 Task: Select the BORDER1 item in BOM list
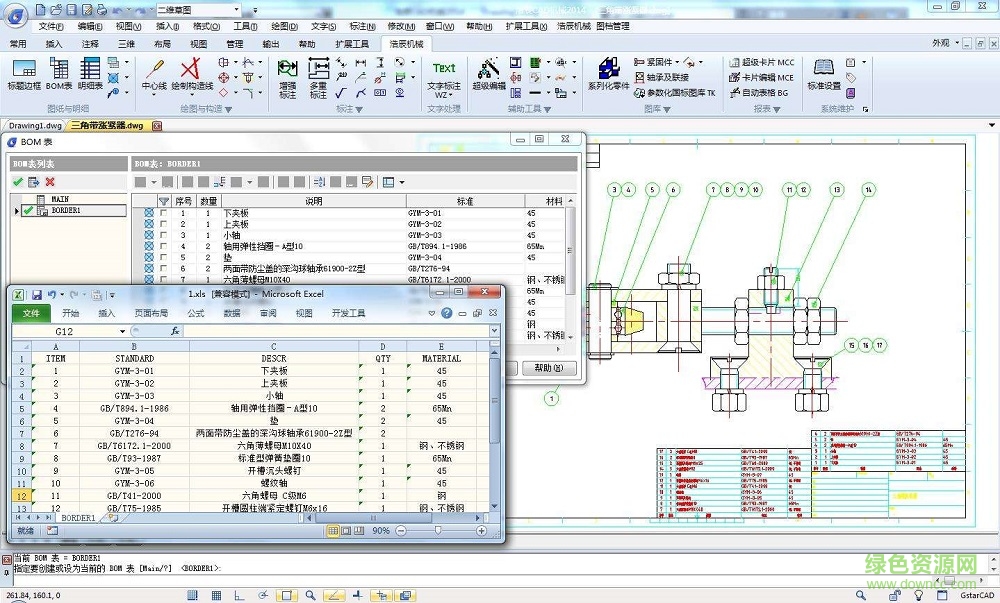pyautogui.click(x=70, y=211)
